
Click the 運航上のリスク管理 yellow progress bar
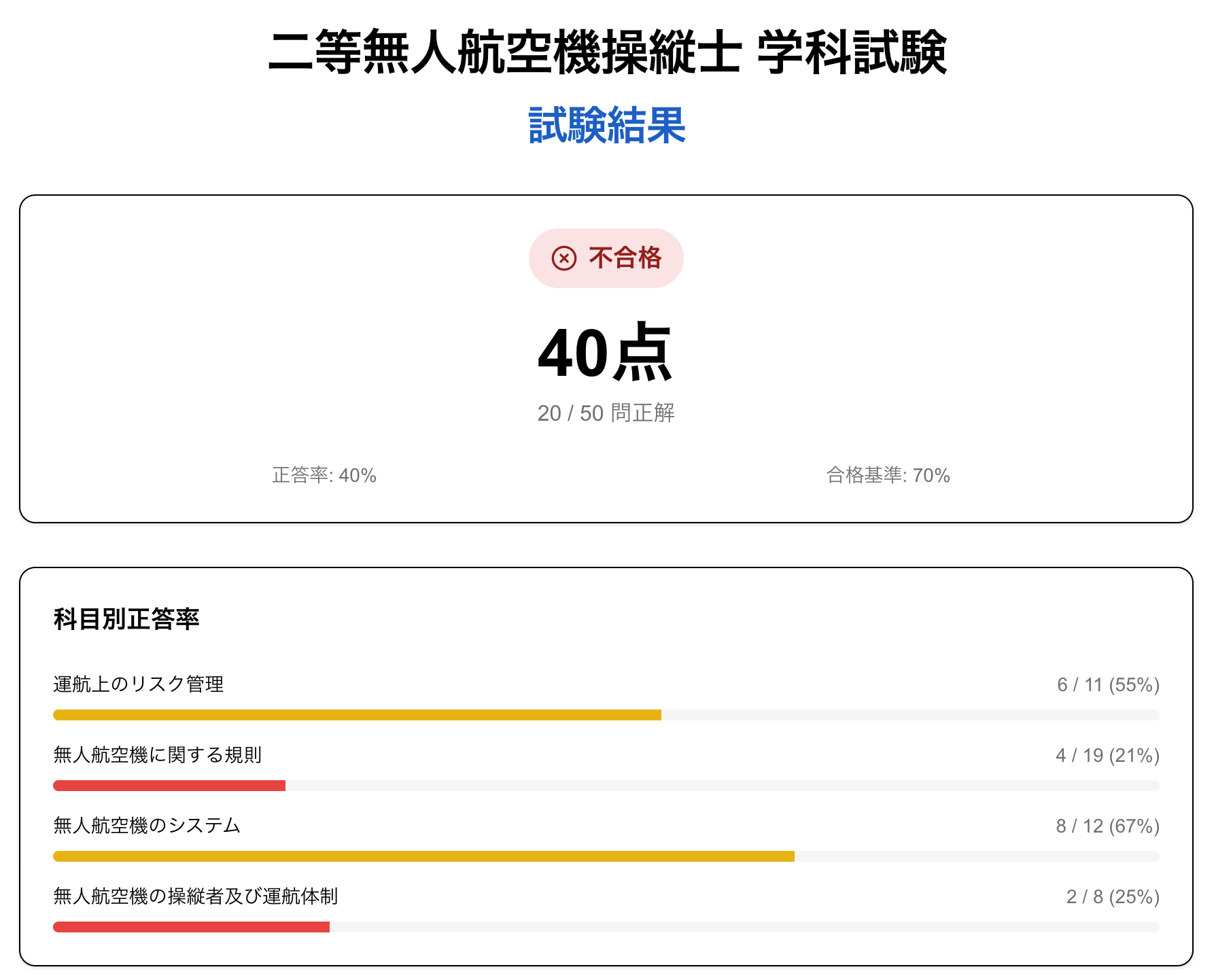click(357, 715)
